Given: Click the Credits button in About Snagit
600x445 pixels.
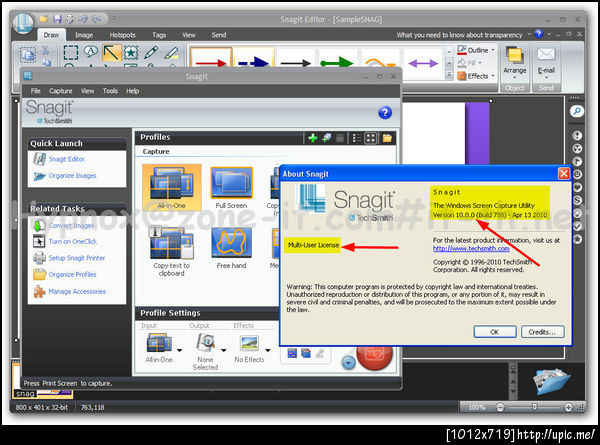Looking at the screenshot, I should [543, 332].
